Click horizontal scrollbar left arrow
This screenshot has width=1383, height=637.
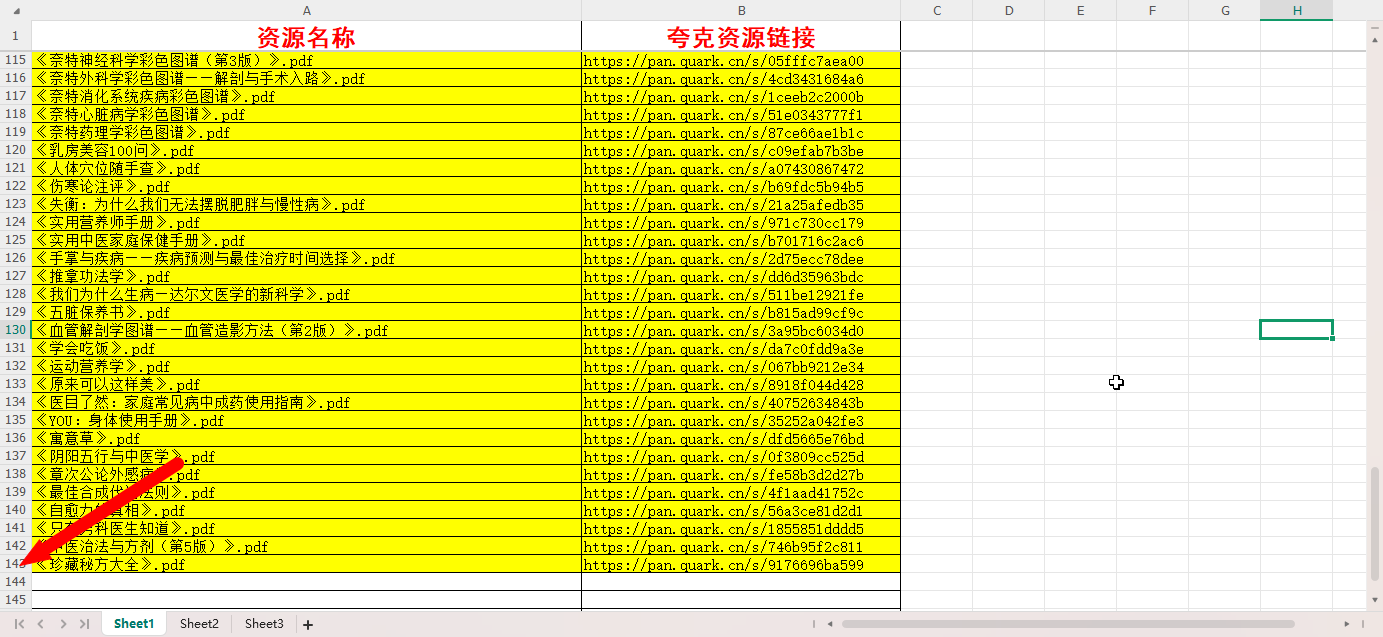[x=828, y=624]
